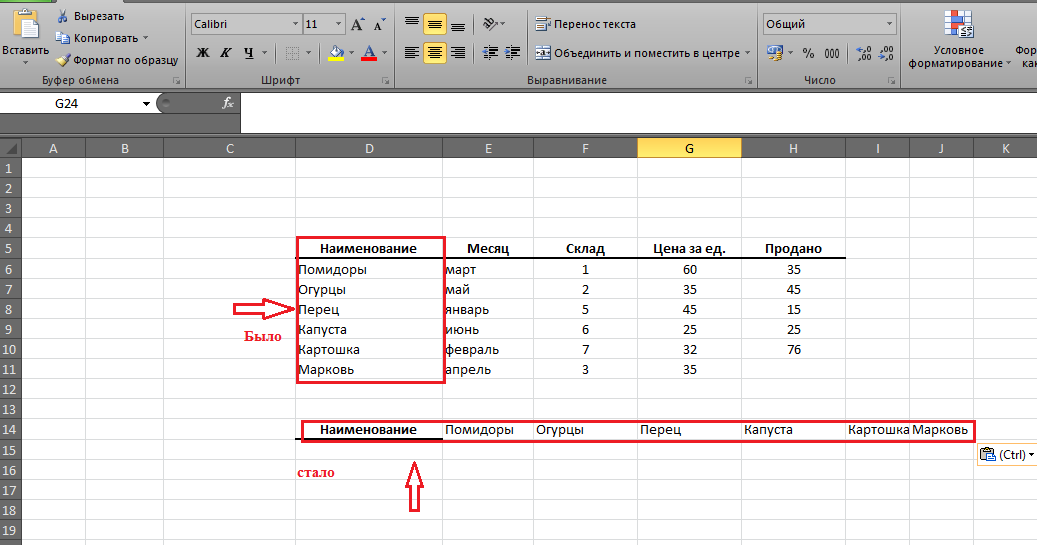Image resolution: width=1037 pixels, height=545 pixels.
Task: Open the font color dropdown arrow
Action: 384,52
